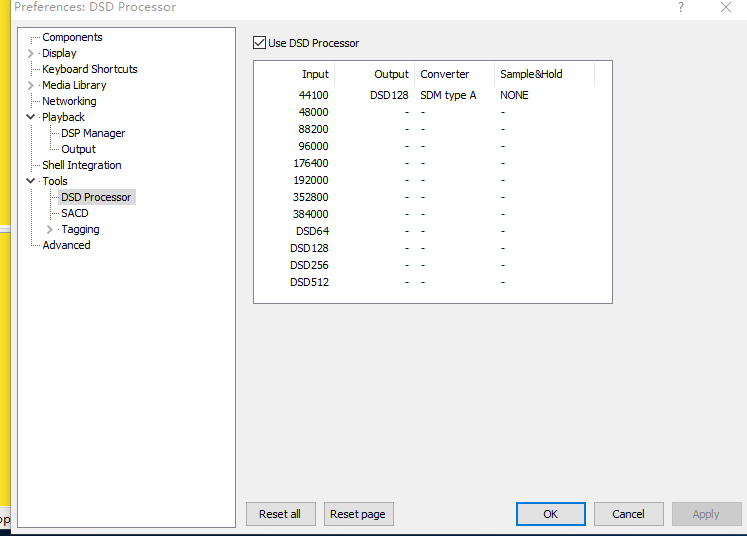
Task: Open Output dropdown cell for 44100 row
Action: (x=389, y=96)
